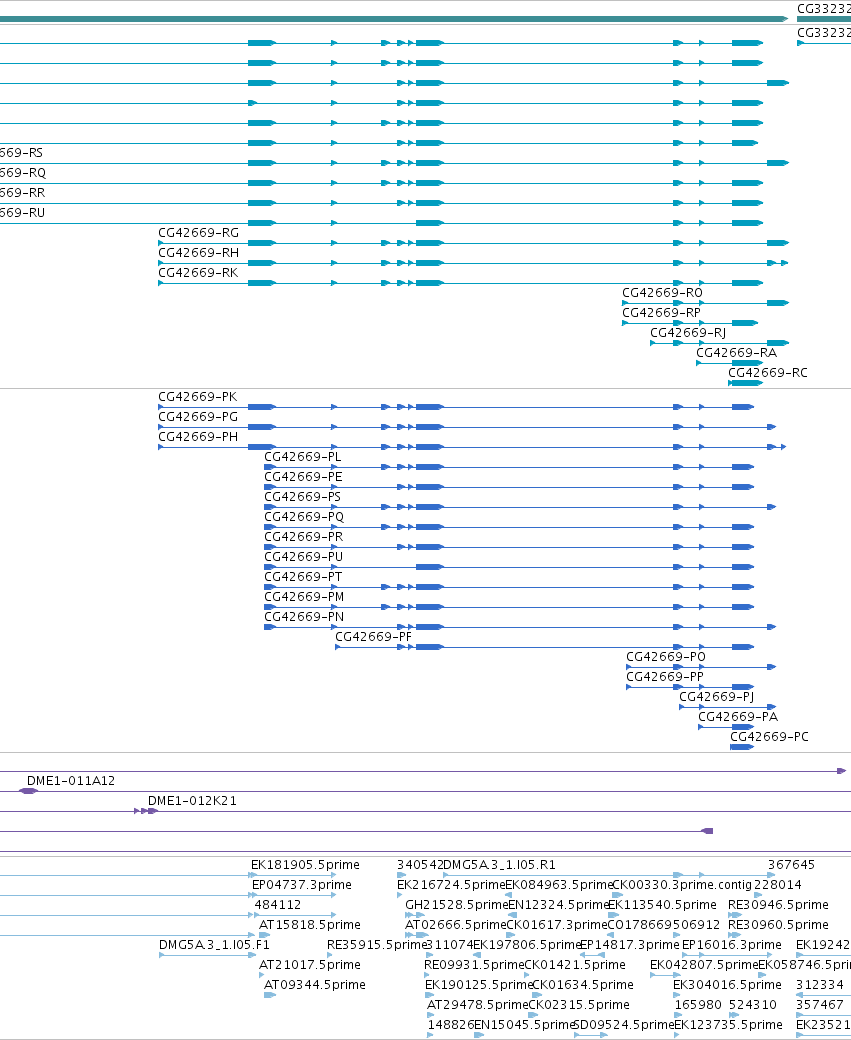Select the CG42669-PT protein label

point(303,576)
